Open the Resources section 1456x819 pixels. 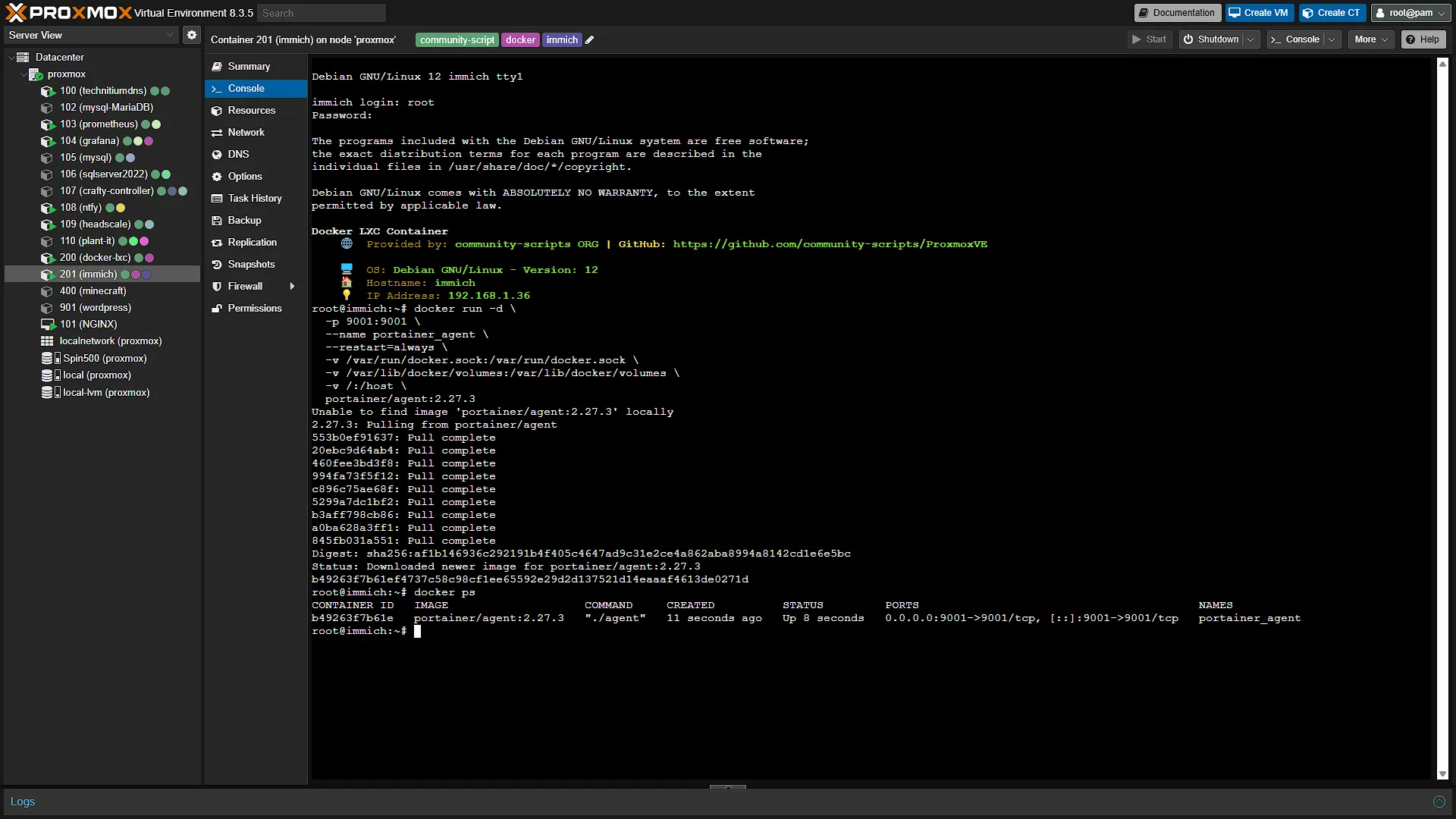[256, 111]
